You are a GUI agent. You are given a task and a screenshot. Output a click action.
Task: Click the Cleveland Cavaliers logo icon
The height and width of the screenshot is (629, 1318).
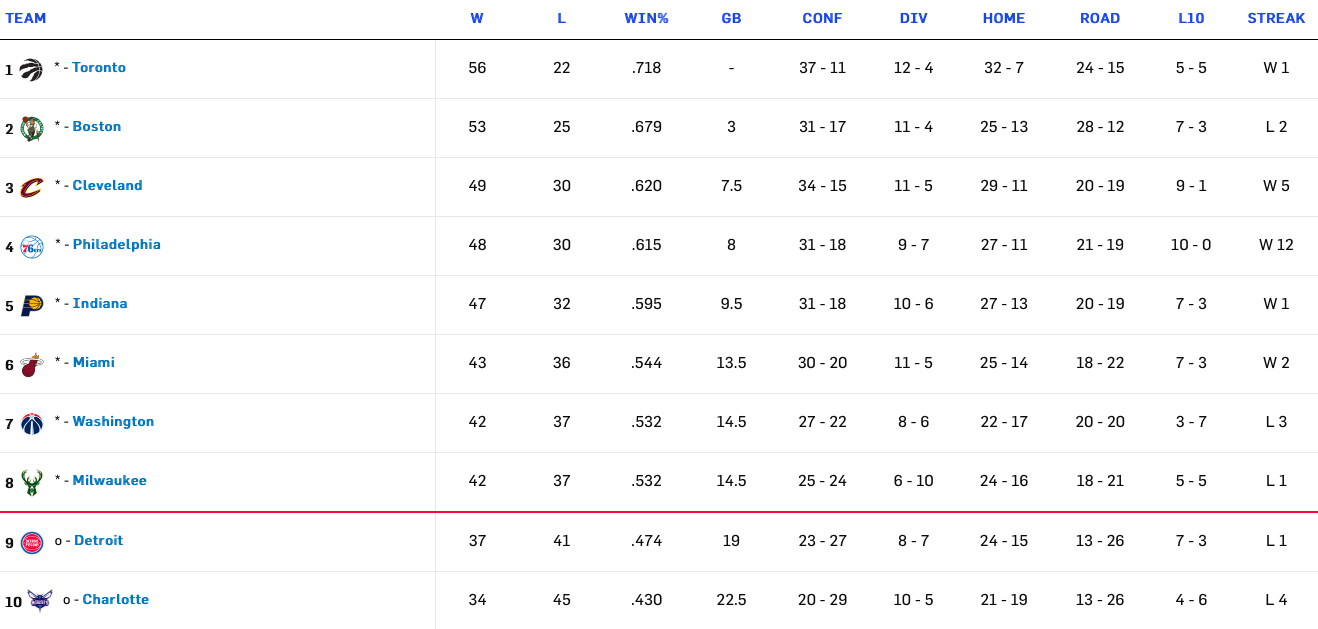(31, 187)
